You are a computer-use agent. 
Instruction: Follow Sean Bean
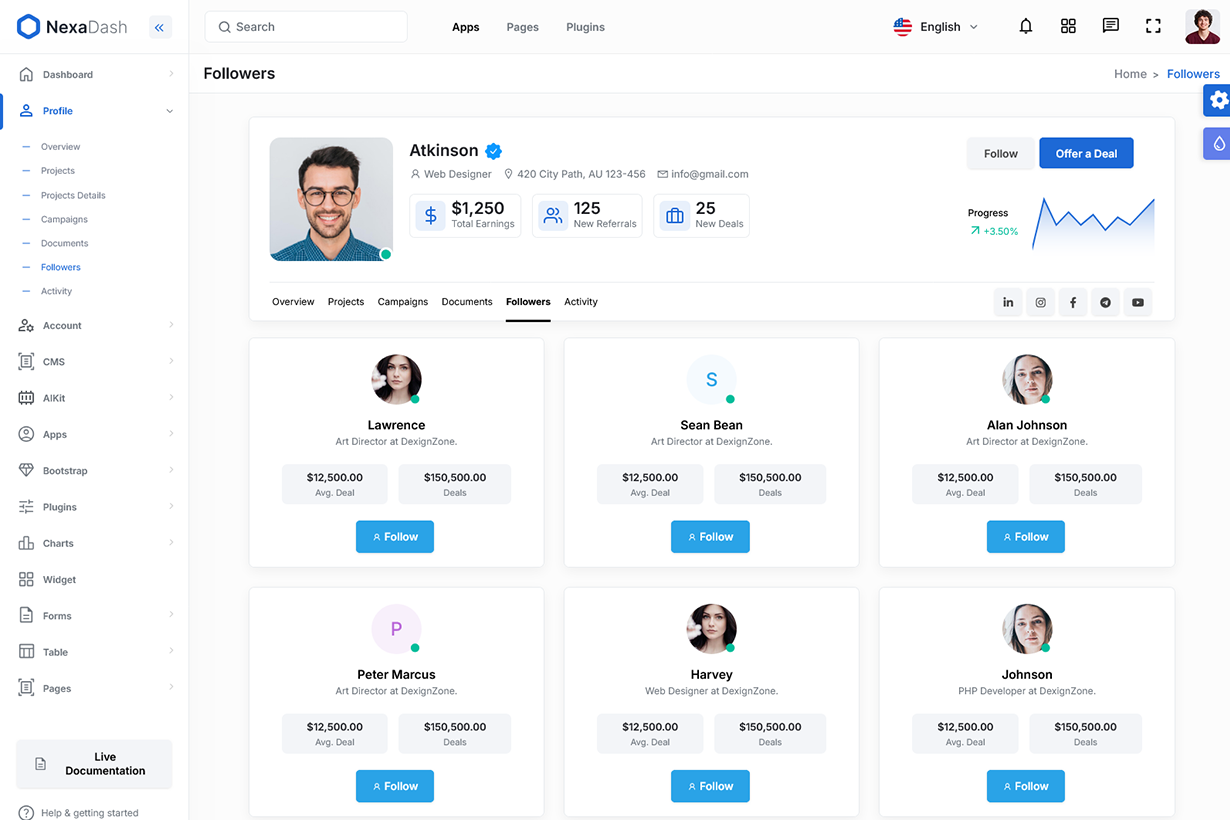710,537
